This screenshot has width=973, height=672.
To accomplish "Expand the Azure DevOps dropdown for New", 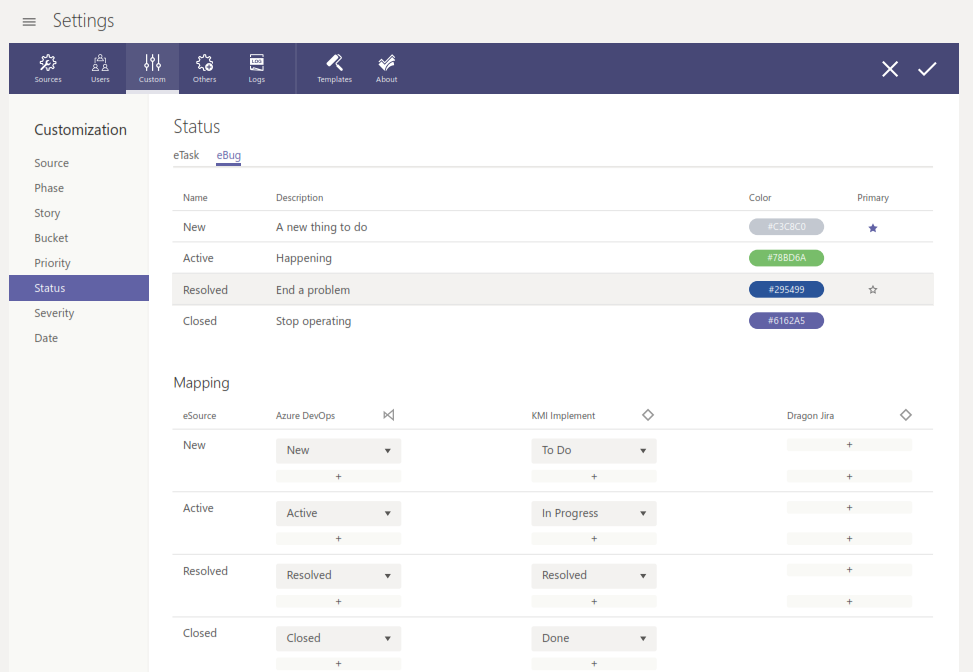I will tap(338, 451).
